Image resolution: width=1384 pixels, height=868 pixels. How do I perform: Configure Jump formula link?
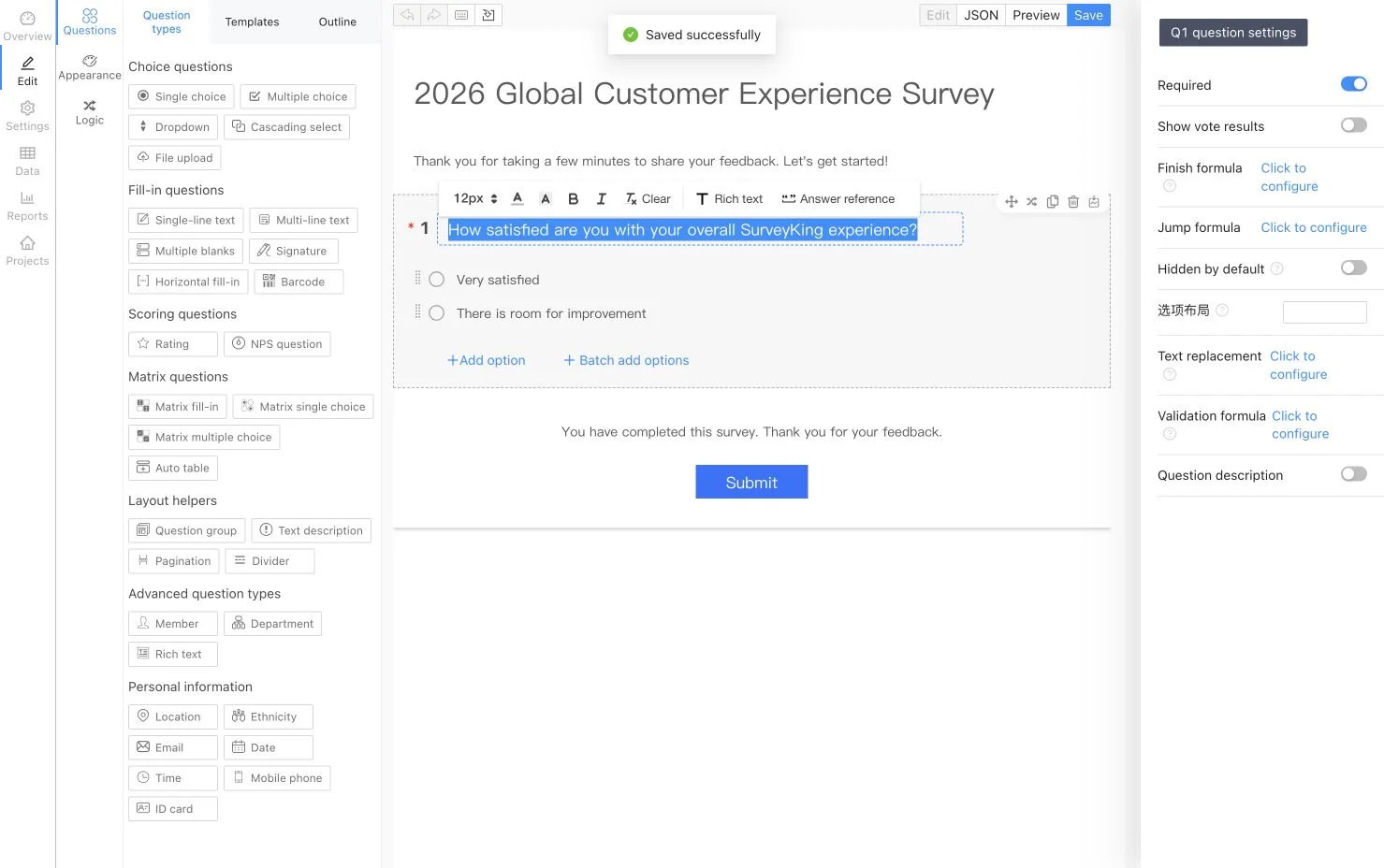coord(1314,227)
